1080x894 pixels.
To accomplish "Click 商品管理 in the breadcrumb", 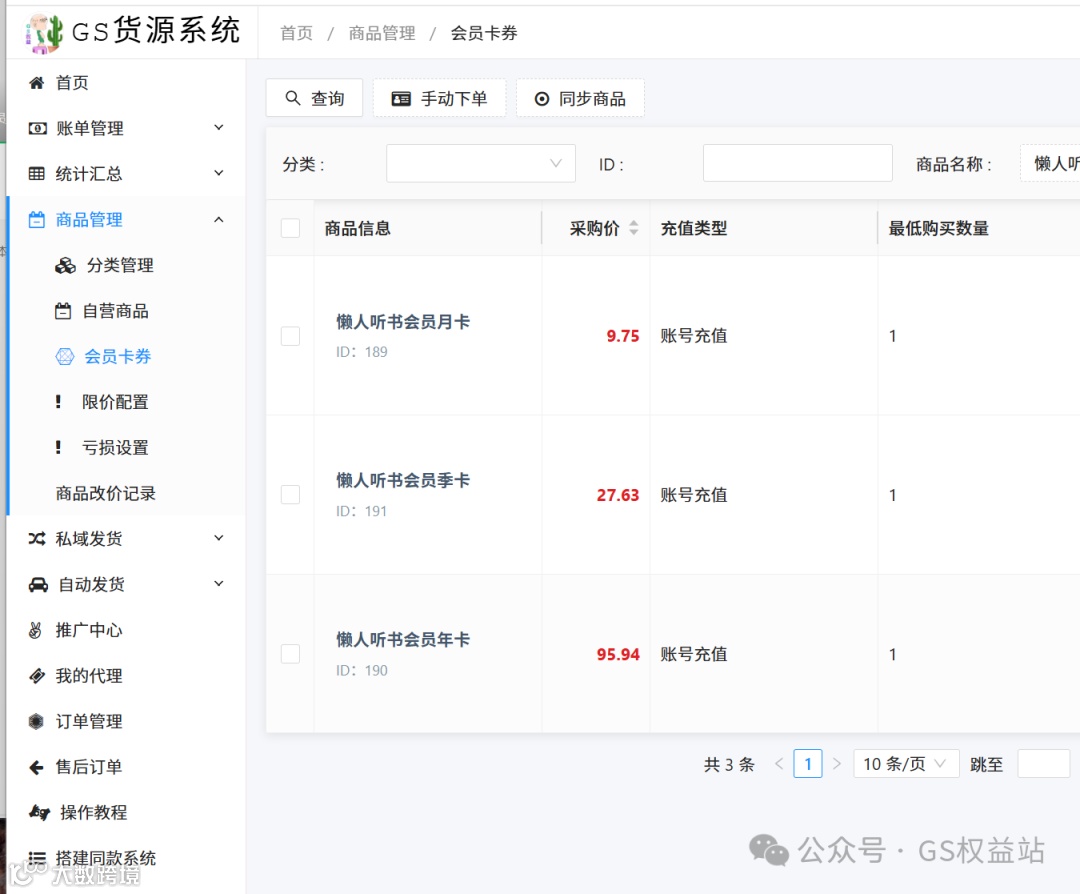I will 382,33.
